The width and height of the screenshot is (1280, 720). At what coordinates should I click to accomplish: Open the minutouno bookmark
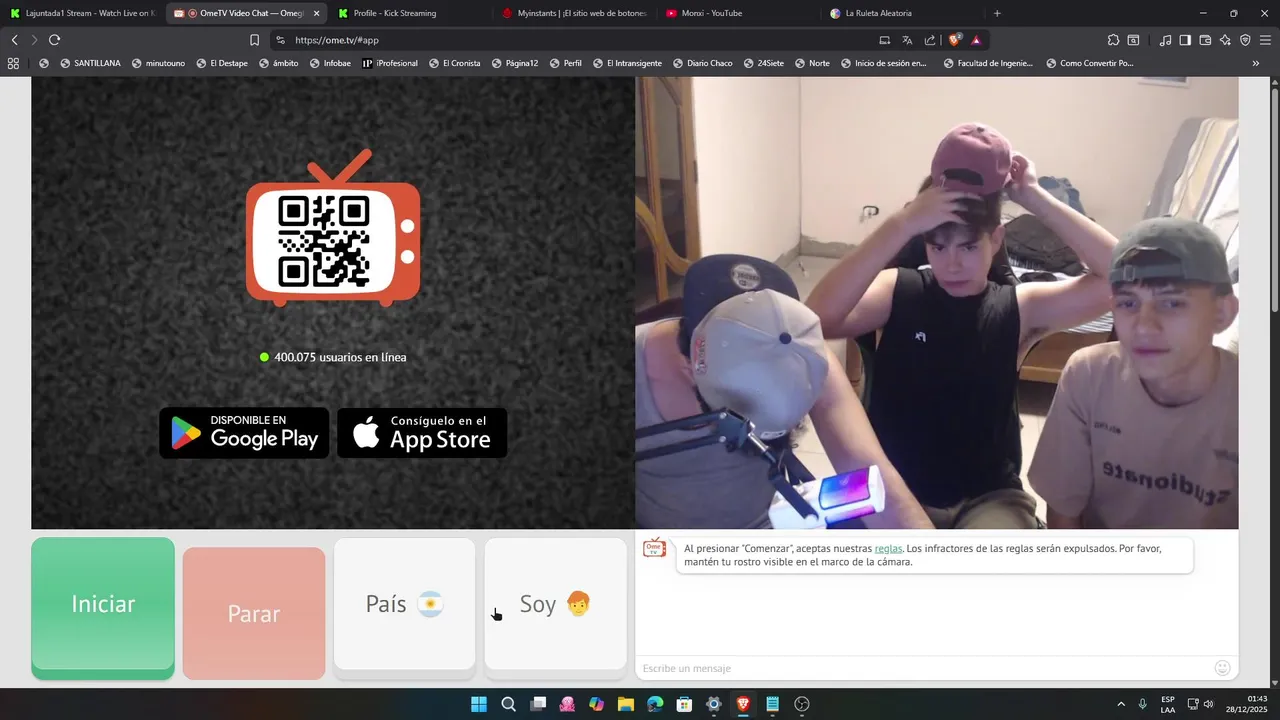(x=158, y=63)
